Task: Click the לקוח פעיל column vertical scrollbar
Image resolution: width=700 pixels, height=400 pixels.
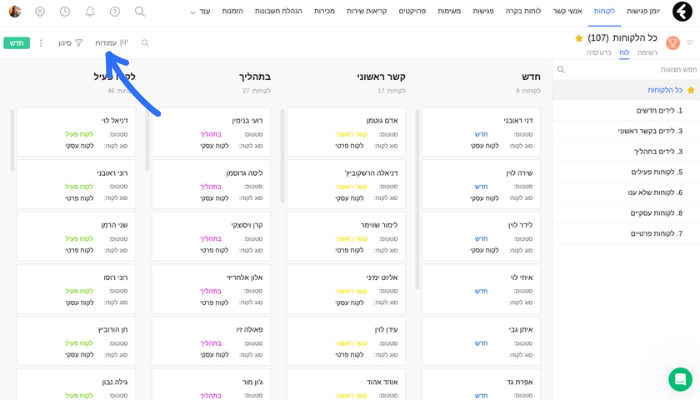Action: click(12, 140)
